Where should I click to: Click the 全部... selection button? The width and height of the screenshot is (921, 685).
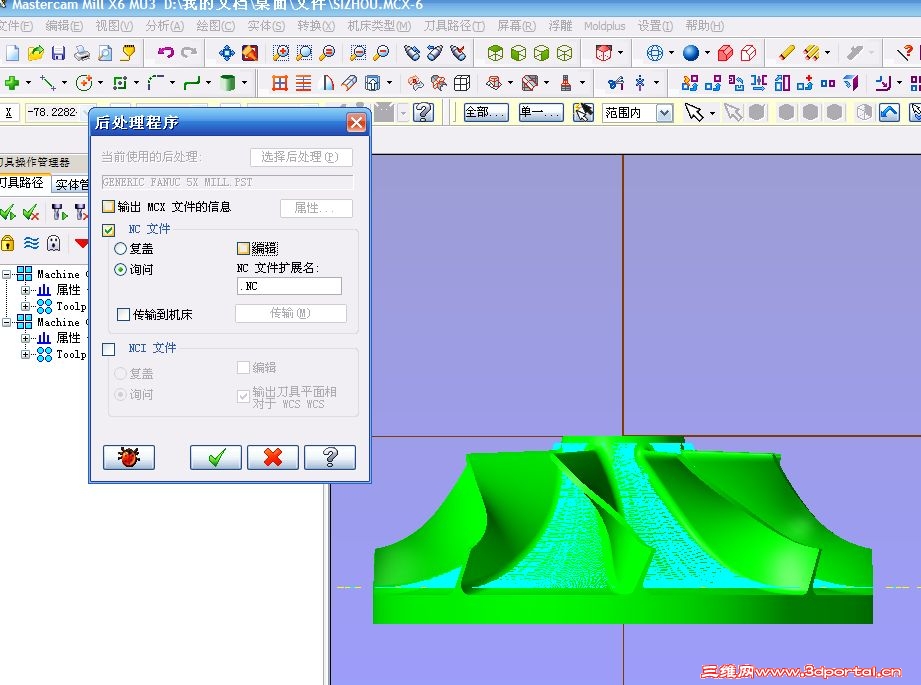click(x=486, y=112)
